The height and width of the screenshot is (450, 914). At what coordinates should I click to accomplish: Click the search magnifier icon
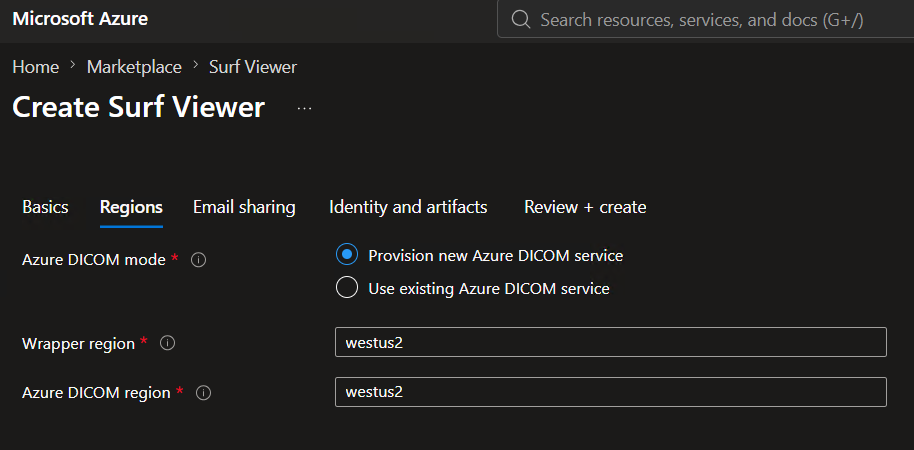pyautogui.click(x=520, y=19)
